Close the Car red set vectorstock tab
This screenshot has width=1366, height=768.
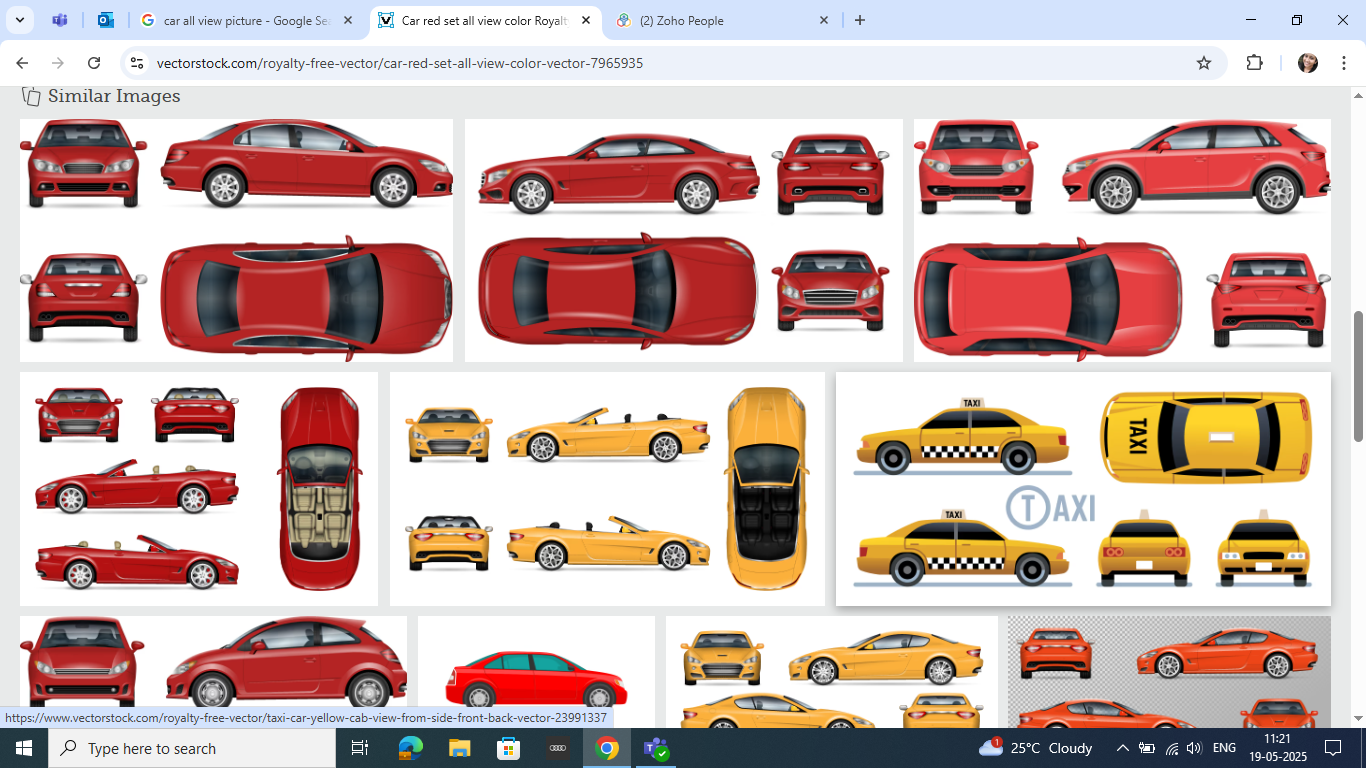click(585, 20)
